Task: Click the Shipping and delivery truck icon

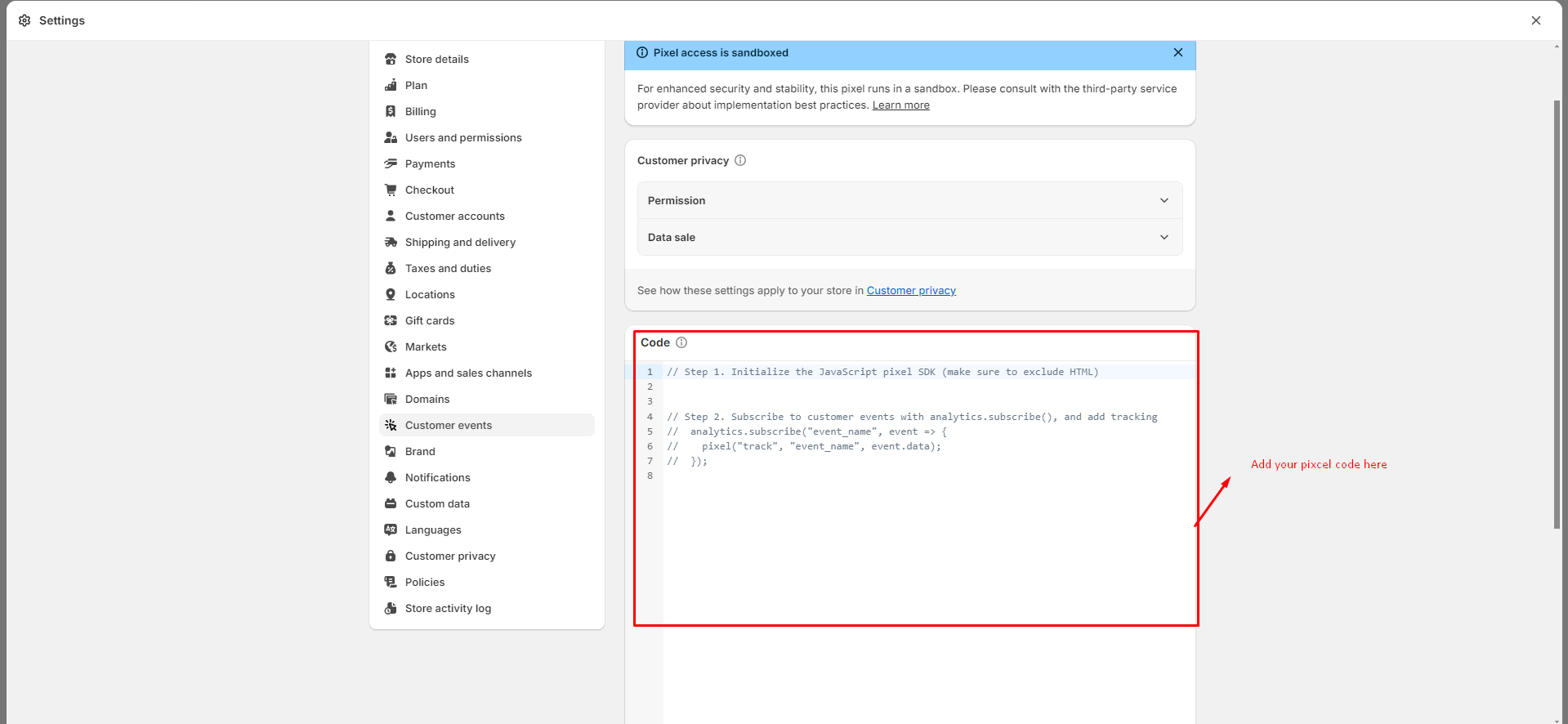Action: [x=391, y=242]
